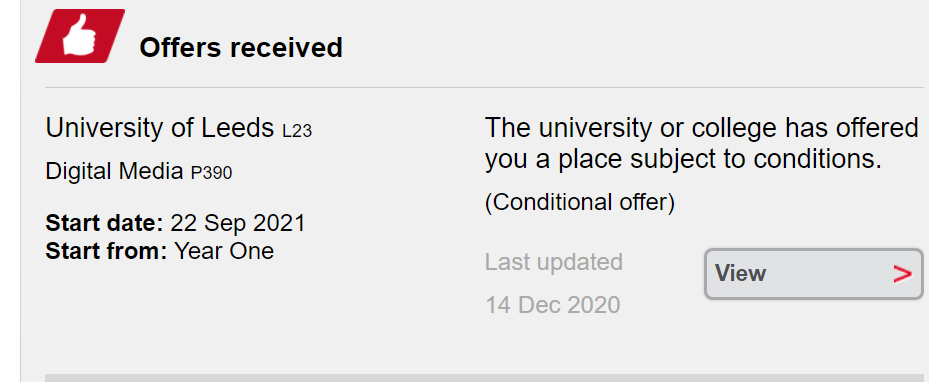Click the Start from label
The image size is (929, 382).
(x=107, y=251)
